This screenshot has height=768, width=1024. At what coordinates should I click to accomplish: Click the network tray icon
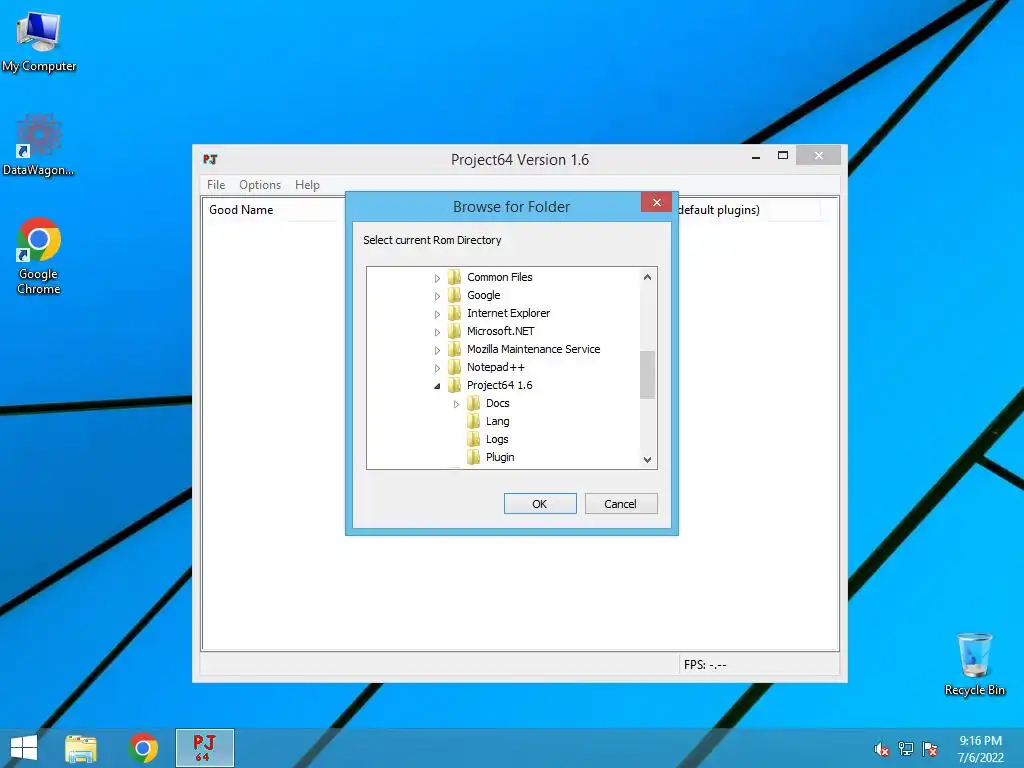[x=905, y=749]
